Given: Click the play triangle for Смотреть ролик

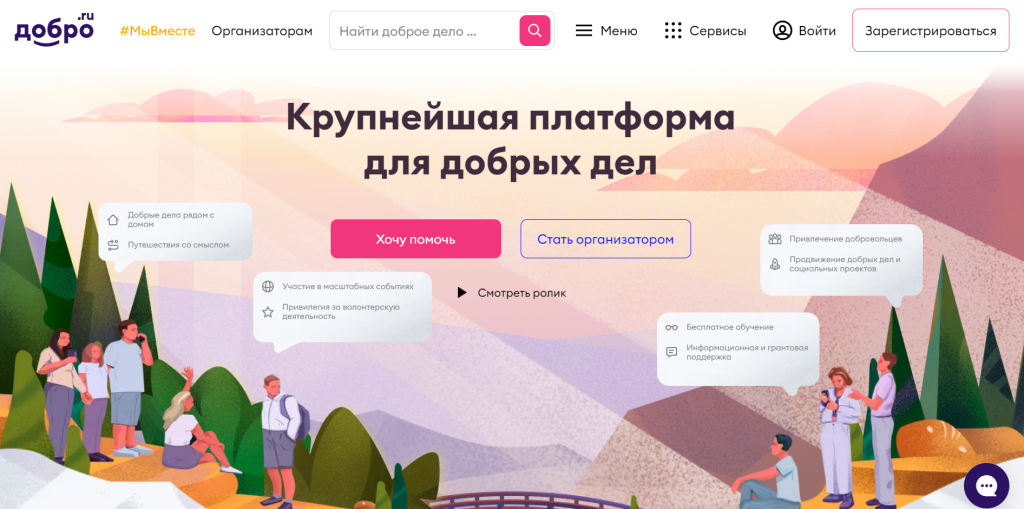Looking at the screenshot, I should 462,293.
